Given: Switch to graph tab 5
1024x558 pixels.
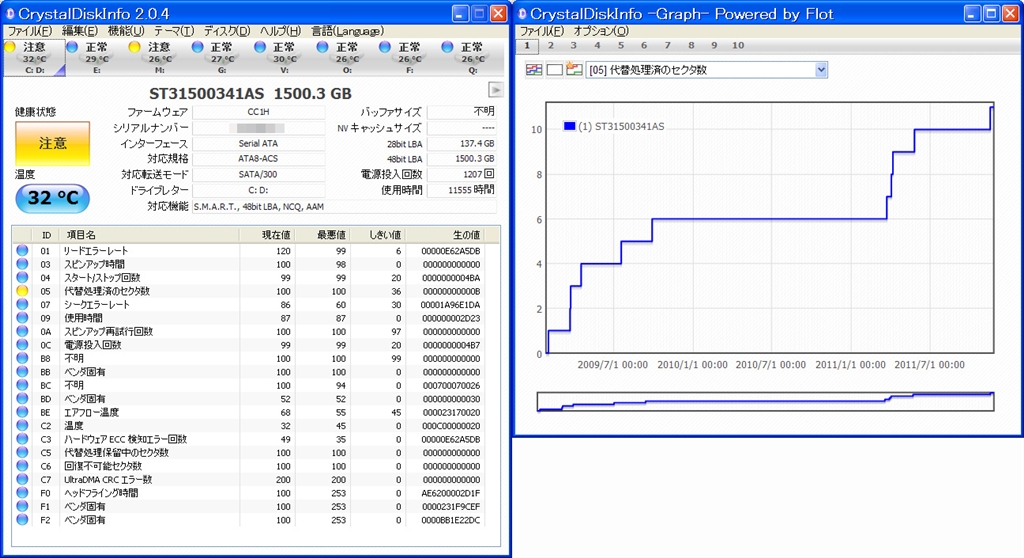Looking at the screenshot, I should click(x=620, y=46).
